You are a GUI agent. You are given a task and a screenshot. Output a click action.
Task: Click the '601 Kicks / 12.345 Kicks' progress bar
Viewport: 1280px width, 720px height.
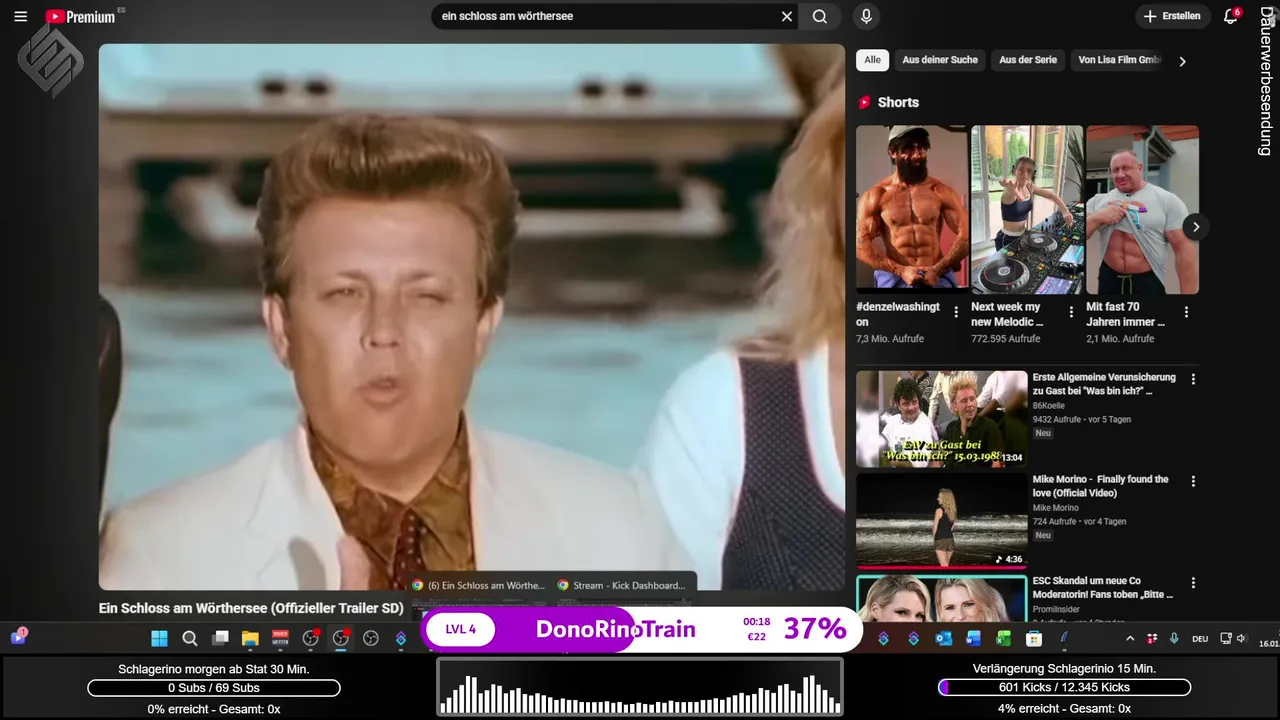click(1064, 688)
